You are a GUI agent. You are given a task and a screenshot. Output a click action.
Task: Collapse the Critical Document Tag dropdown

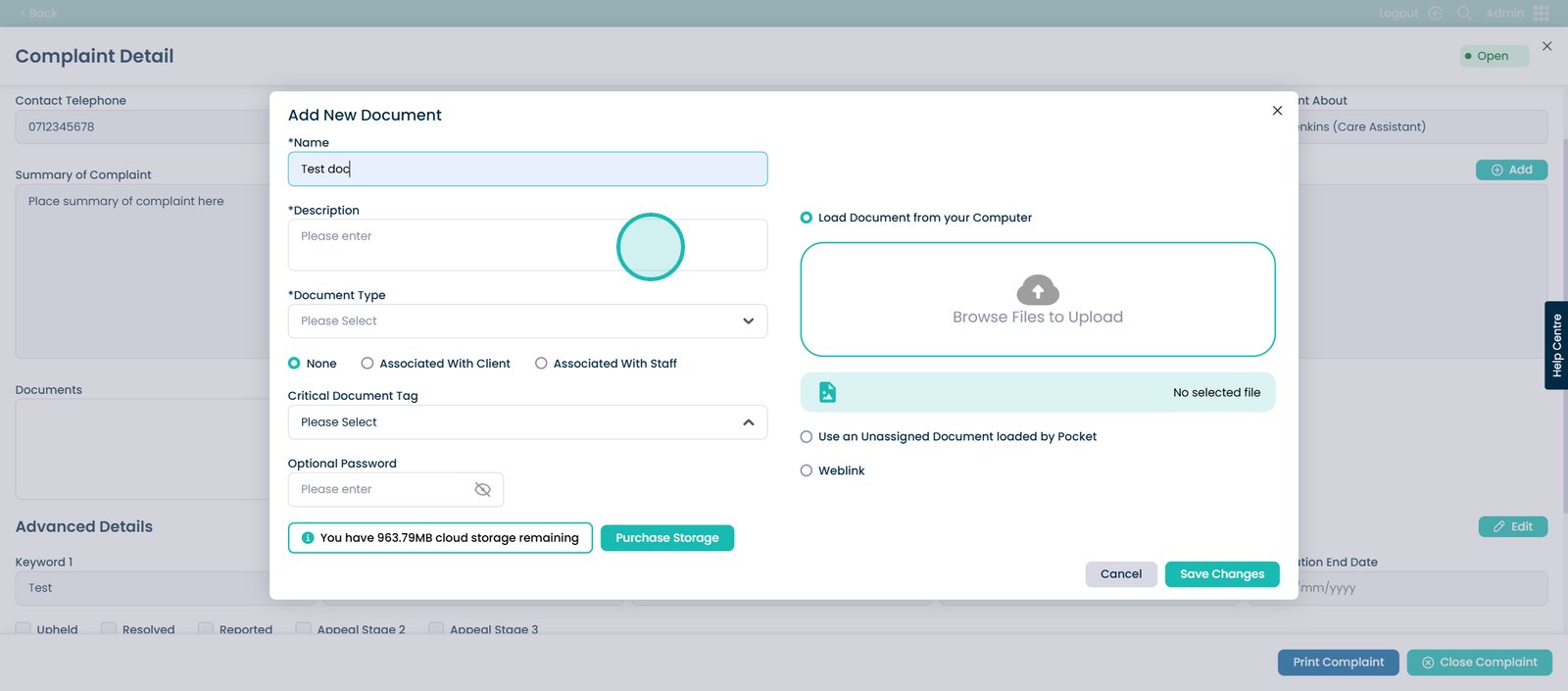748,422
